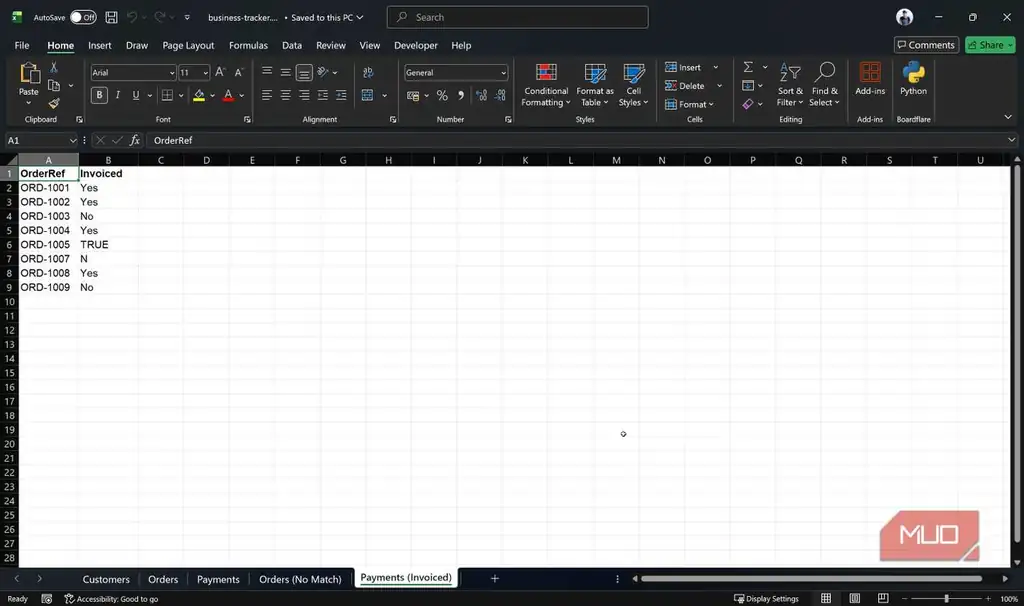Click Delete cells button
Image resolution: width=1024 pixels, height=606 pixels.
[x=684, y=86]
